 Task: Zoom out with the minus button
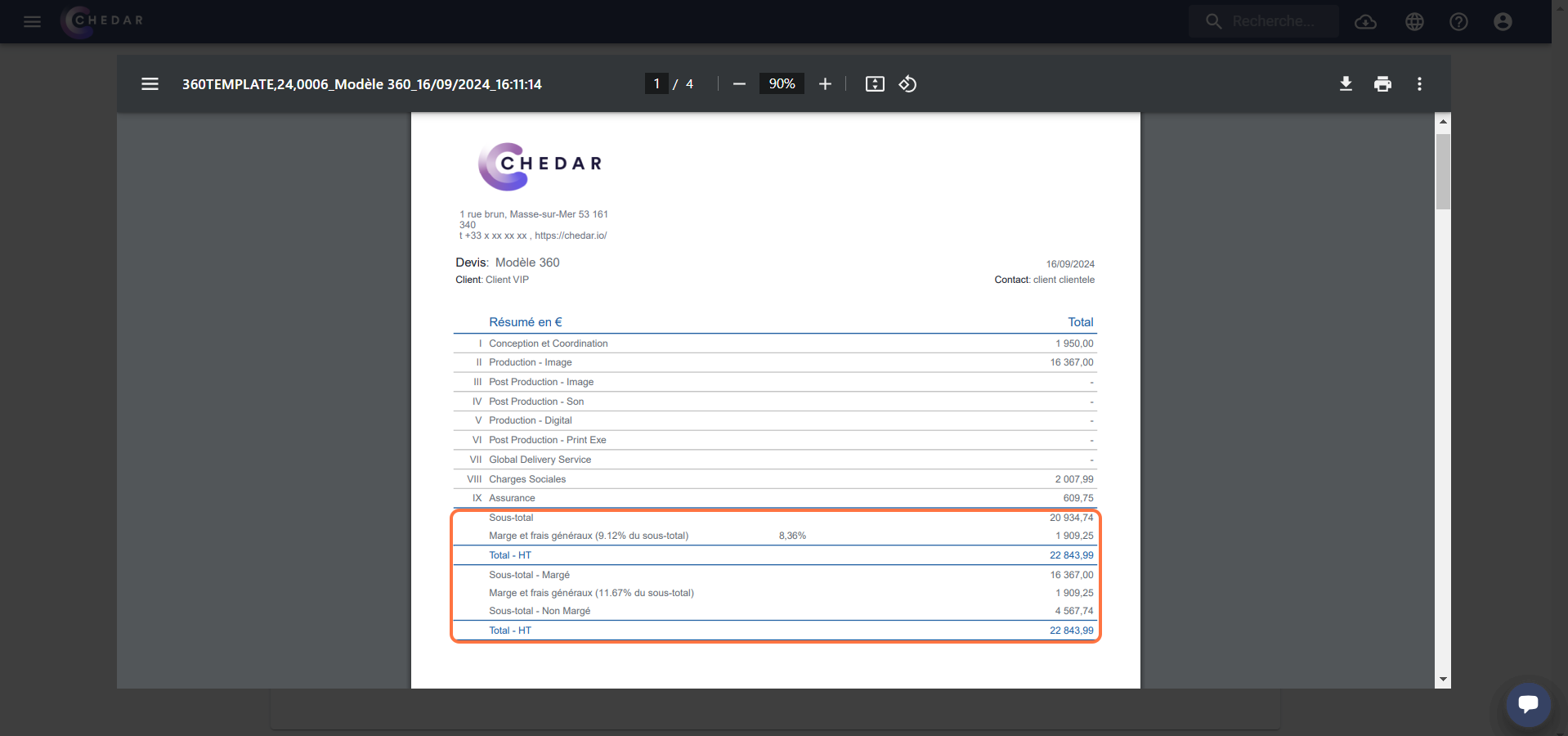tap(739, 84)
